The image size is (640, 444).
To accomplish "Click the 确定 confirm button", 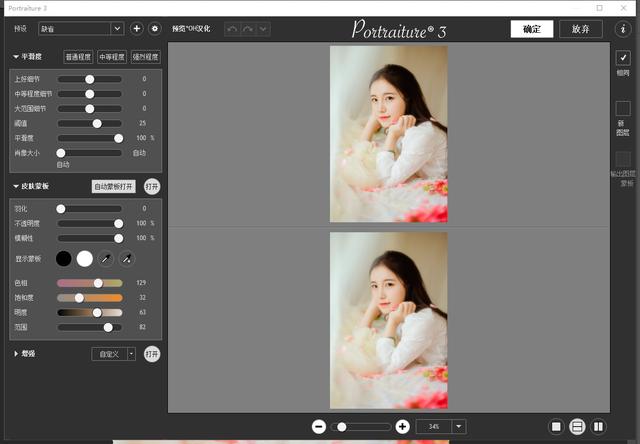I will point(531,29).
